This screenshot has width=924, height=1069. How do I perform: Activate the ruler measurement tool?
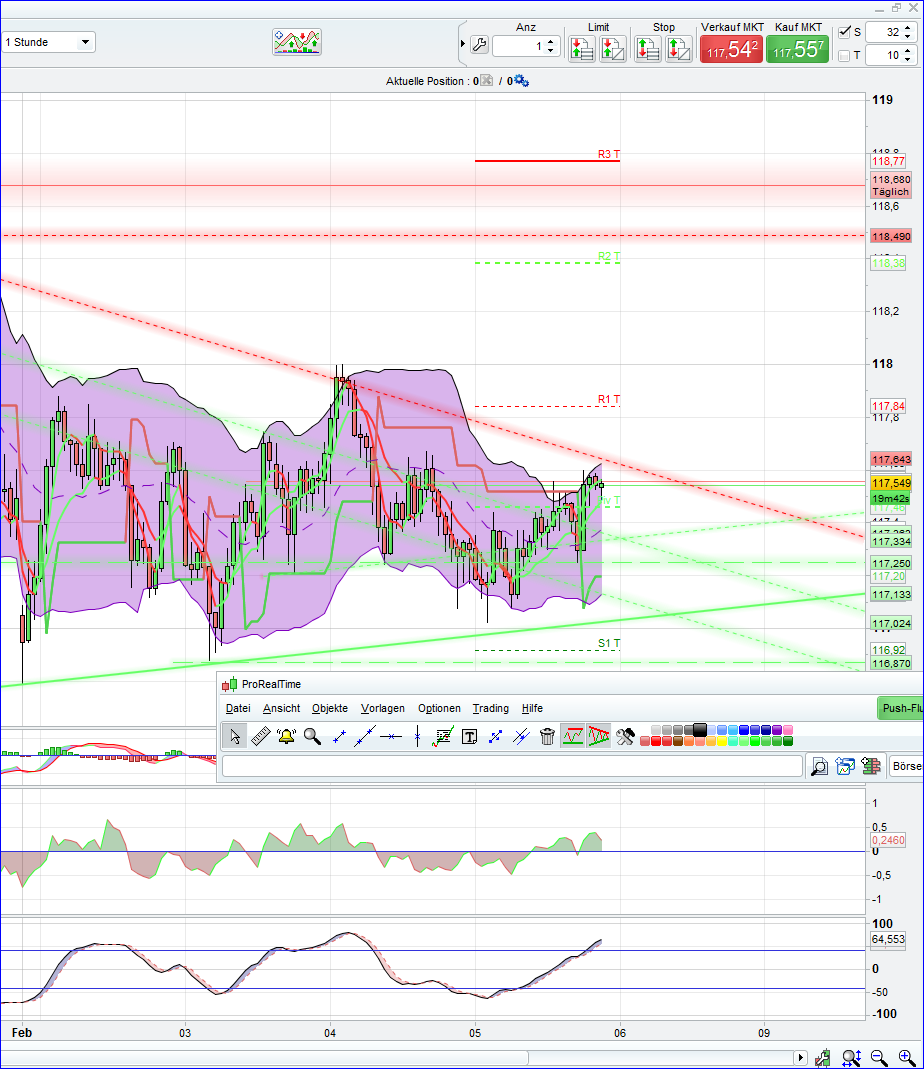260,736
